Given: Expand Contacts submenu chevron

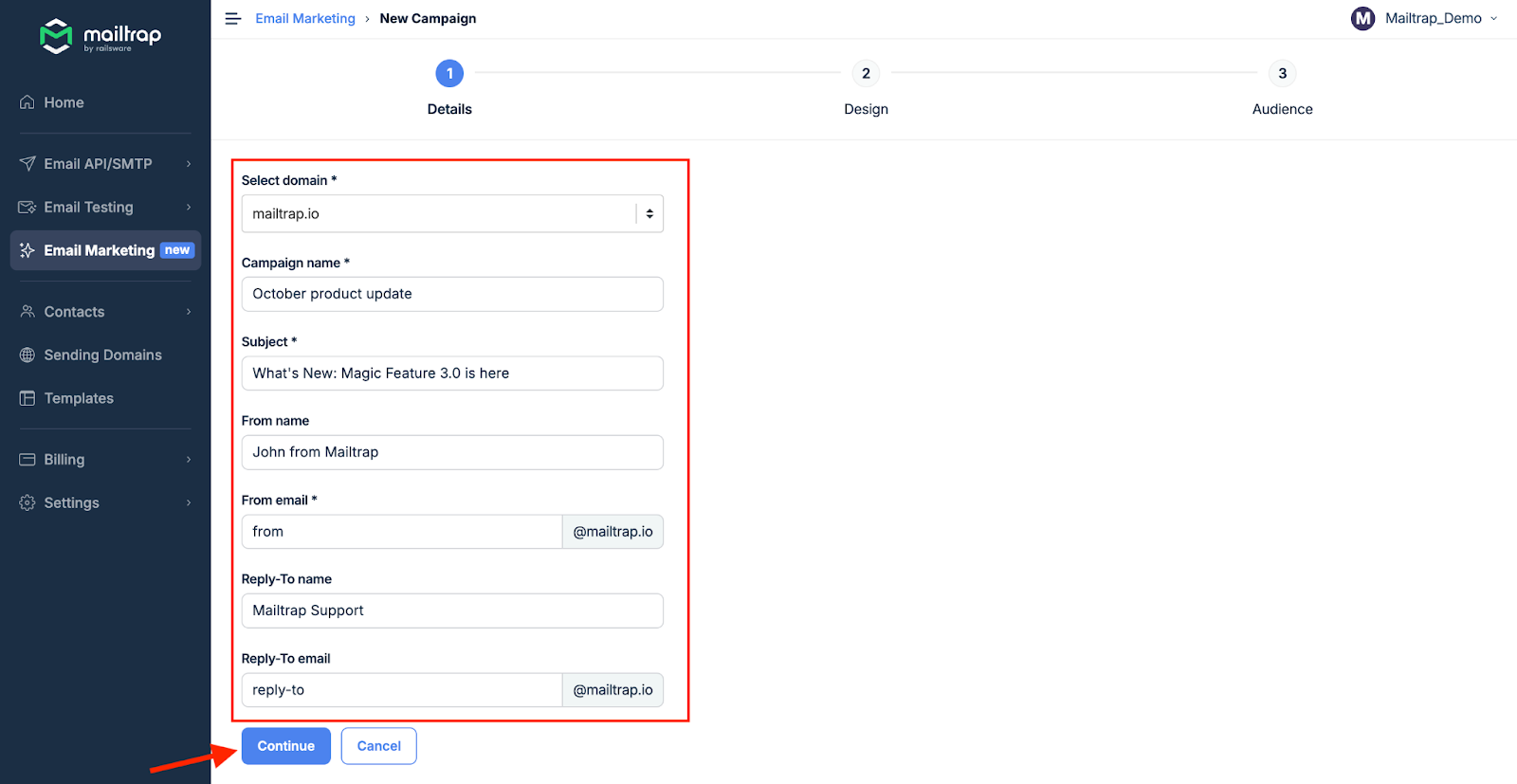Looking at the screenshot, I should point(189,312).
